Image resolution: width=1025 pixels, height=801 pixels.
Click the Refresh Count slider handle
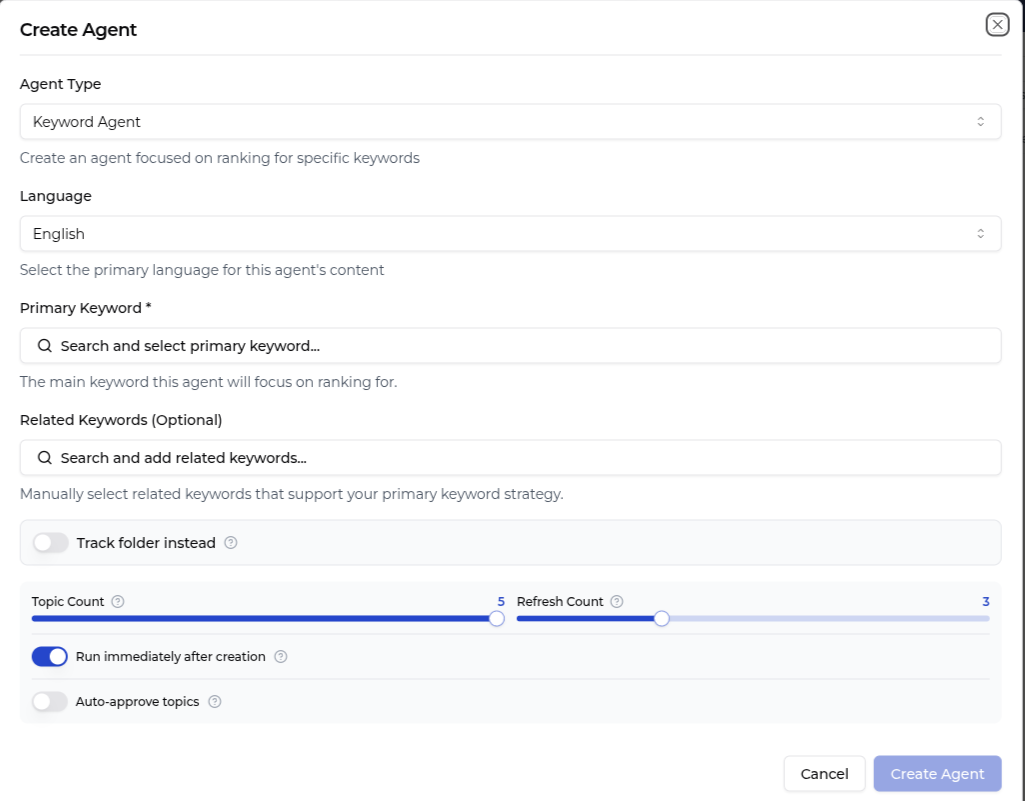tap(661, 619)
